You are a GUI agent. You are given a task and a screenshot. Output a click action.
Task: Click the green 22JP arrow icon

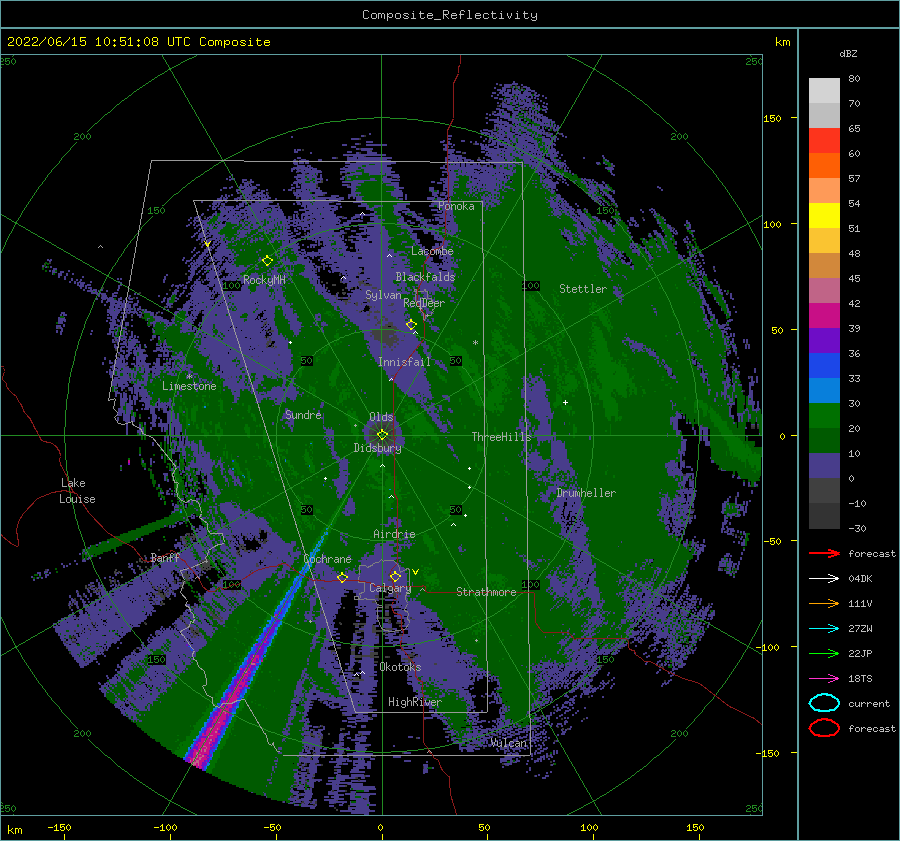[824, 653]
